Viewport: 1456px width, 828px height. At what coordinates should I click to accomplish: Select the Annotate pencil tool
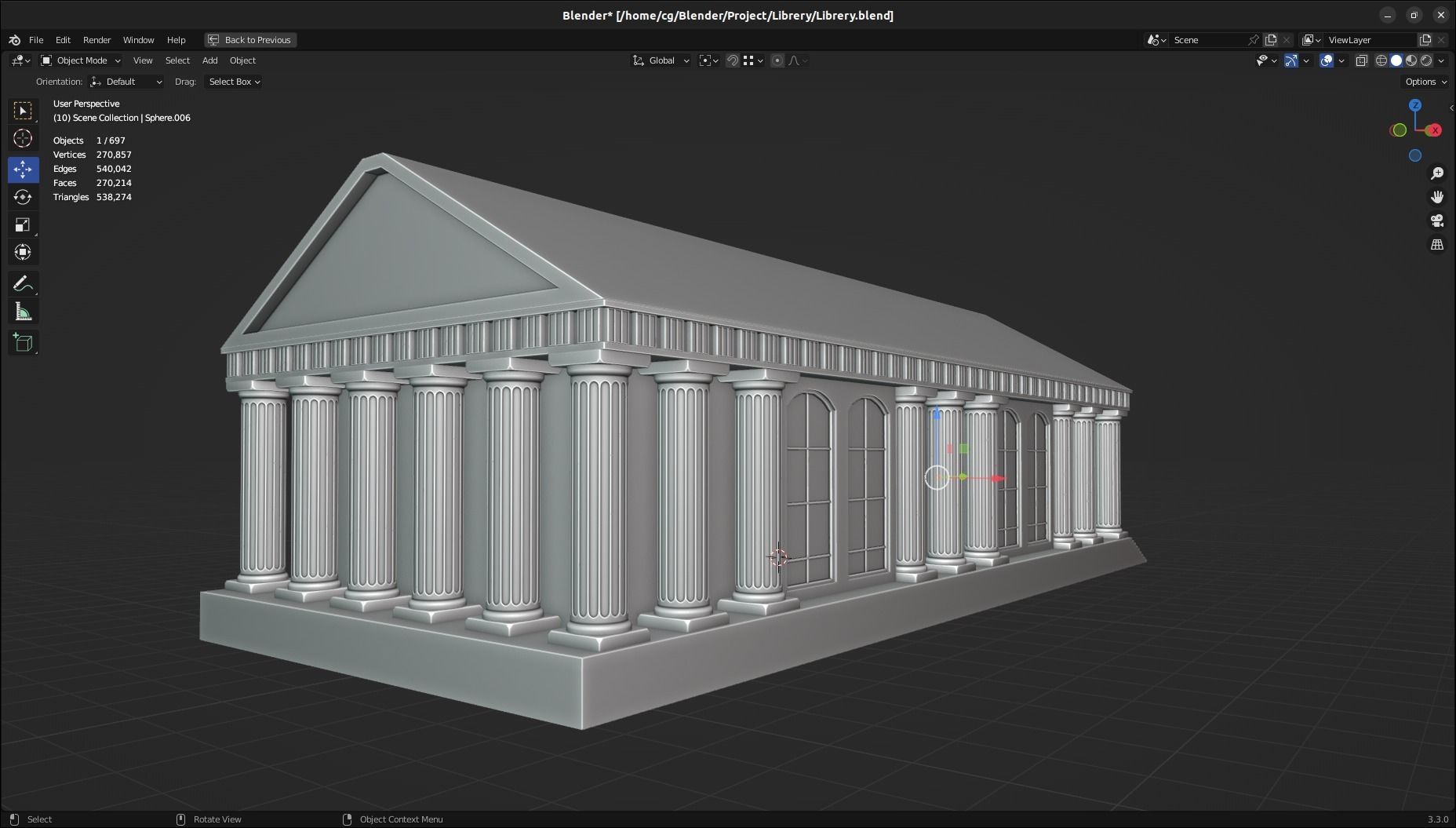23,283
